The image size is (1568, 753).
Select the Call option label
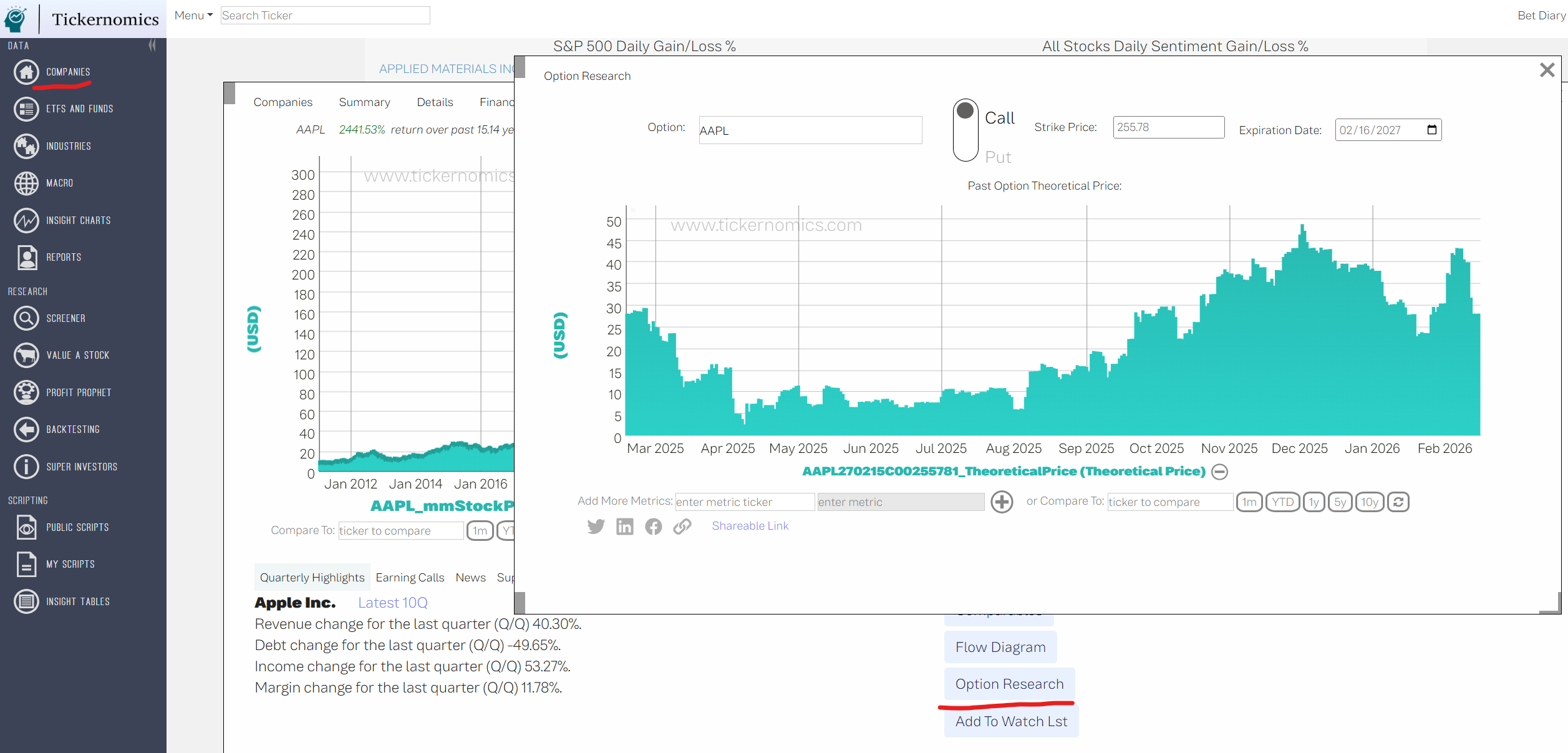[999, 118]
